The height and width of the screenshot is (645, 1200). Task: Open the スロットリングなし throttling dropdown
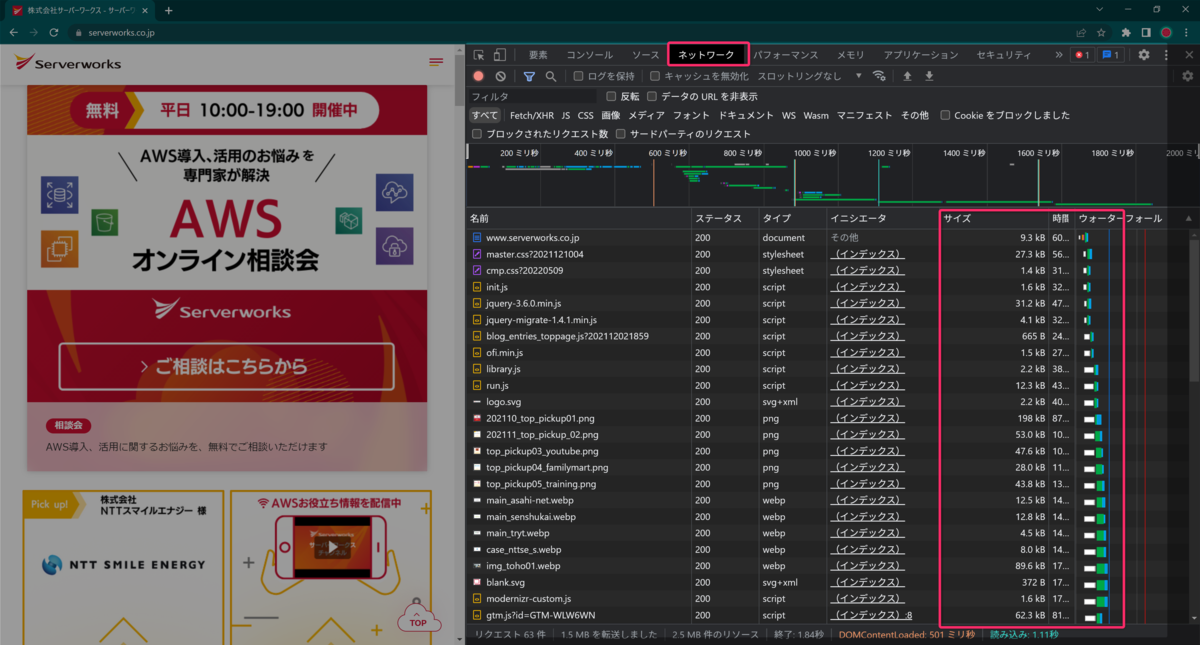click(810, 76)
